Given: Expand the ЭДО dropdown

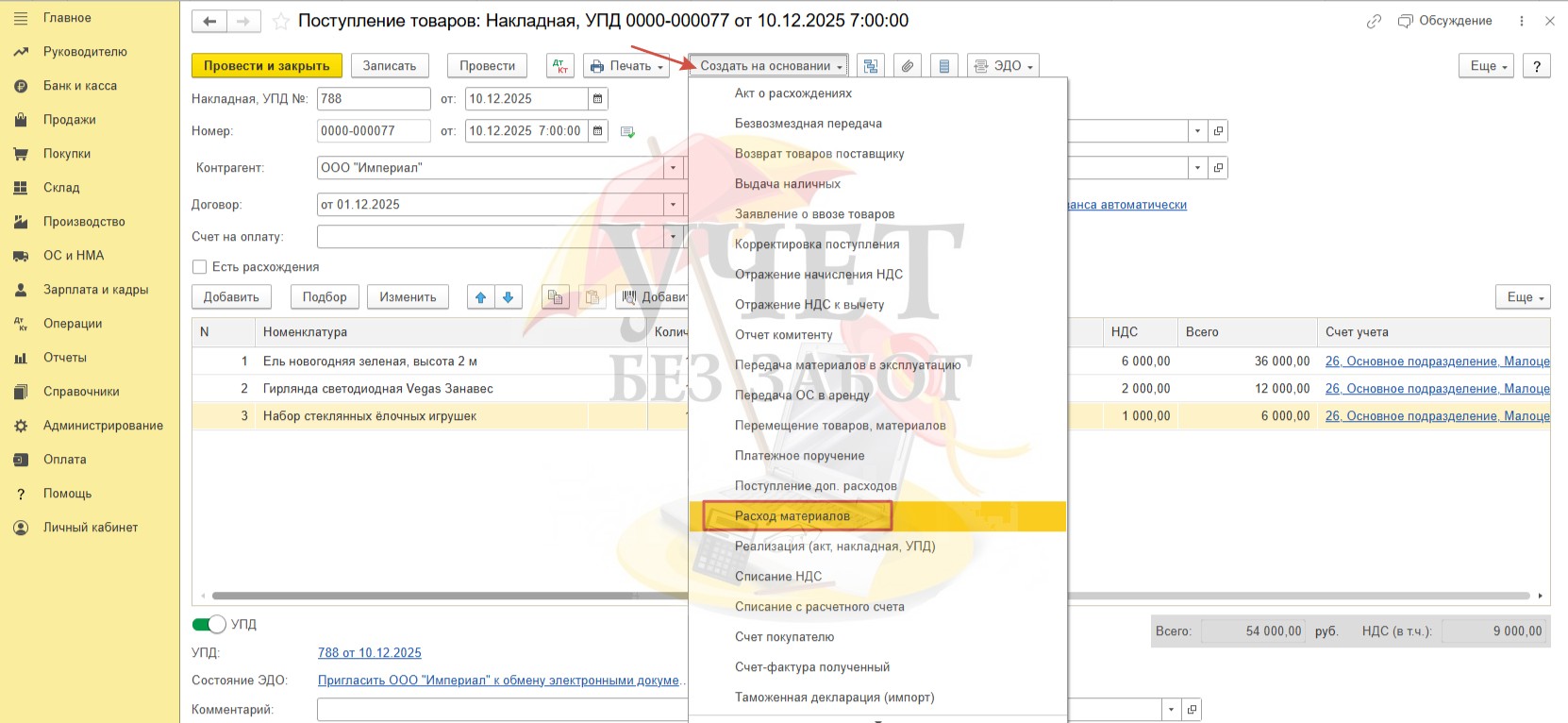Looking at the screenshot, I should click(x=1003, y=66).
